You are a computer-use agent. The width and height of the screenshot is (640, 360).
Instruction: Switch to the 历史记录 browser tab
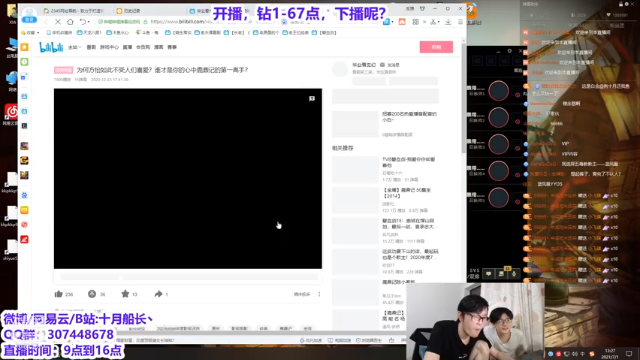pos(128,11)
